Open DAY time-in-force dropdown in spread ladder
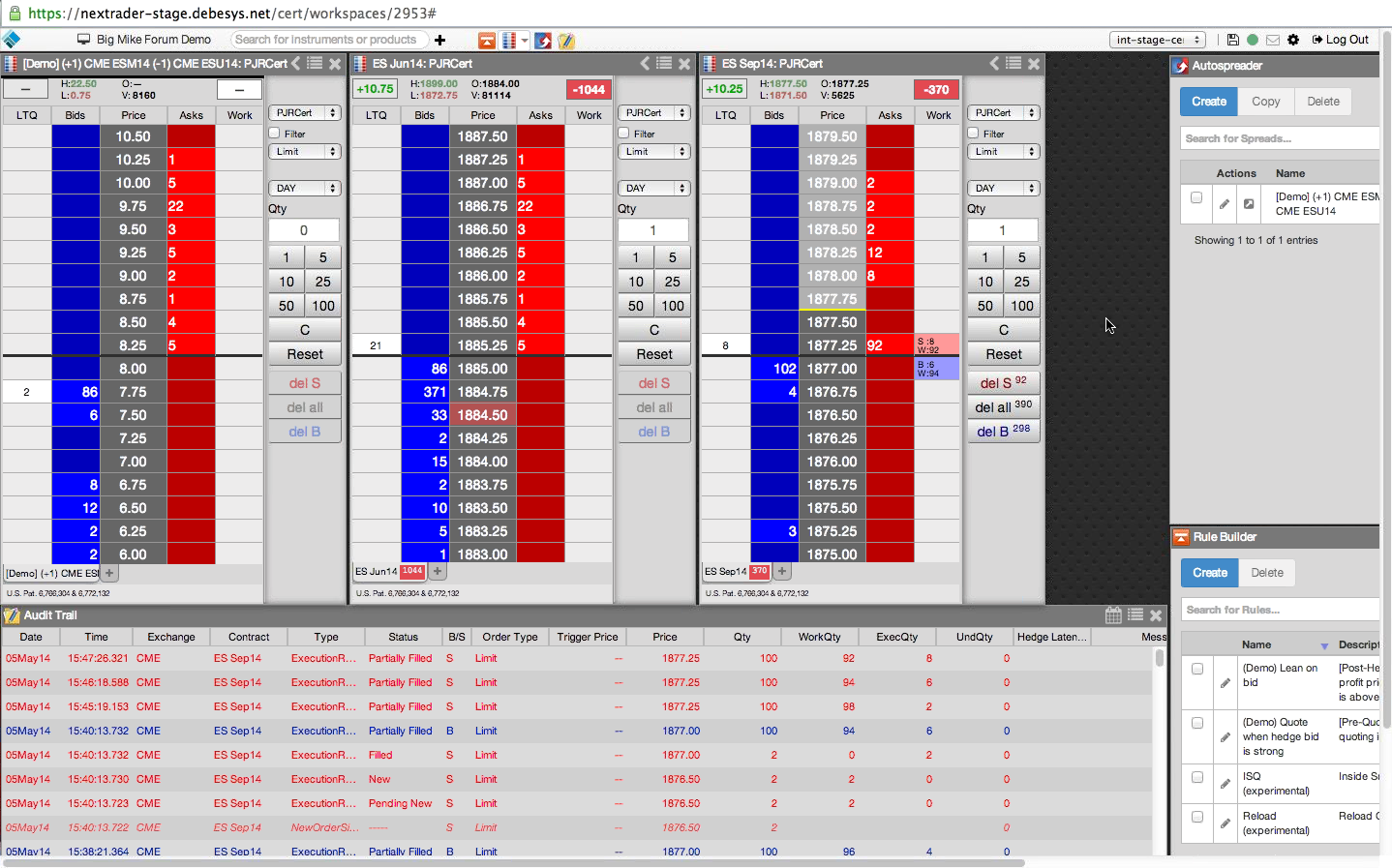Viewport: 1392px width, 868px height. 305,189
